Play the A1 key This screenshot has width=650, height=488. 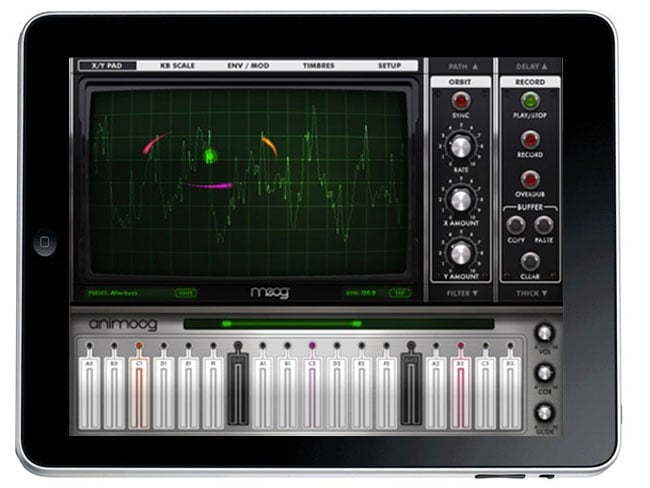coord(262,392)
